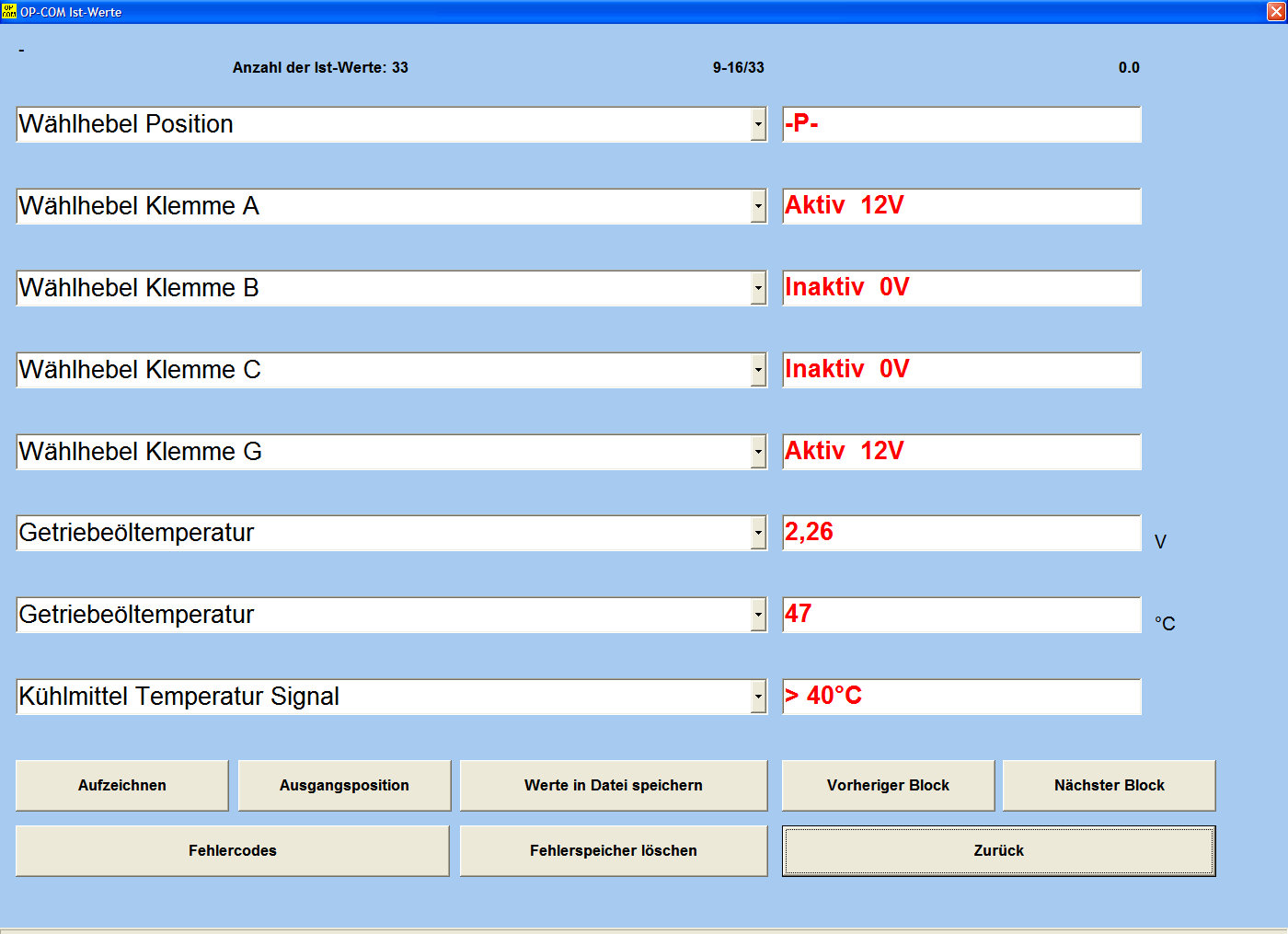Screen dimensions: 1288x934
Task: Open the °C Getriebeöltemperatur dropdown arrow
Action: [758, 615]
